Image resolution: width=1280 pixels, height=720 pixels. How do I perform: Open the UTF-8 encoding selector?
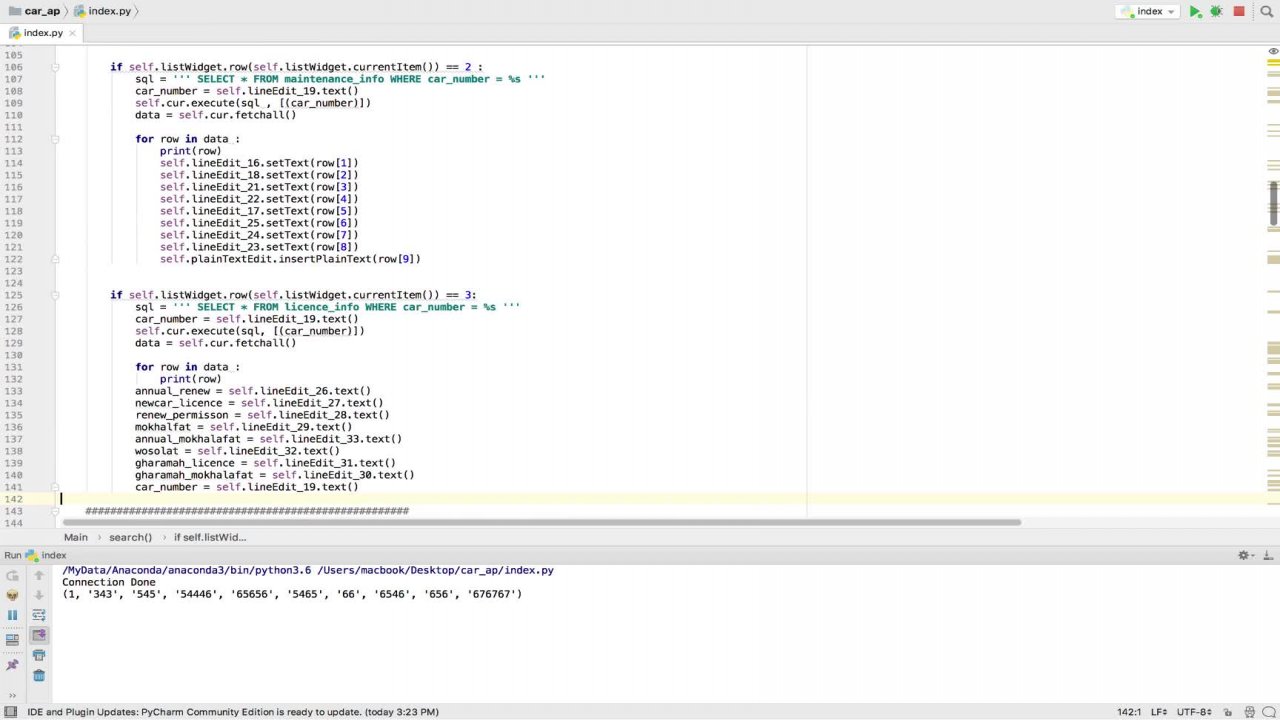[1194, 712]
